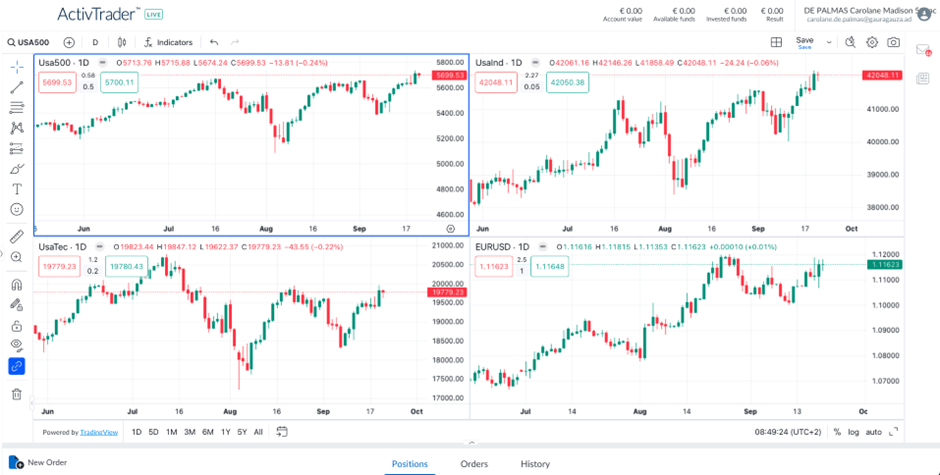This screenshot has height=475, width=940.
Task: Select the trend line drawing tool
Action: click(17, 86)
